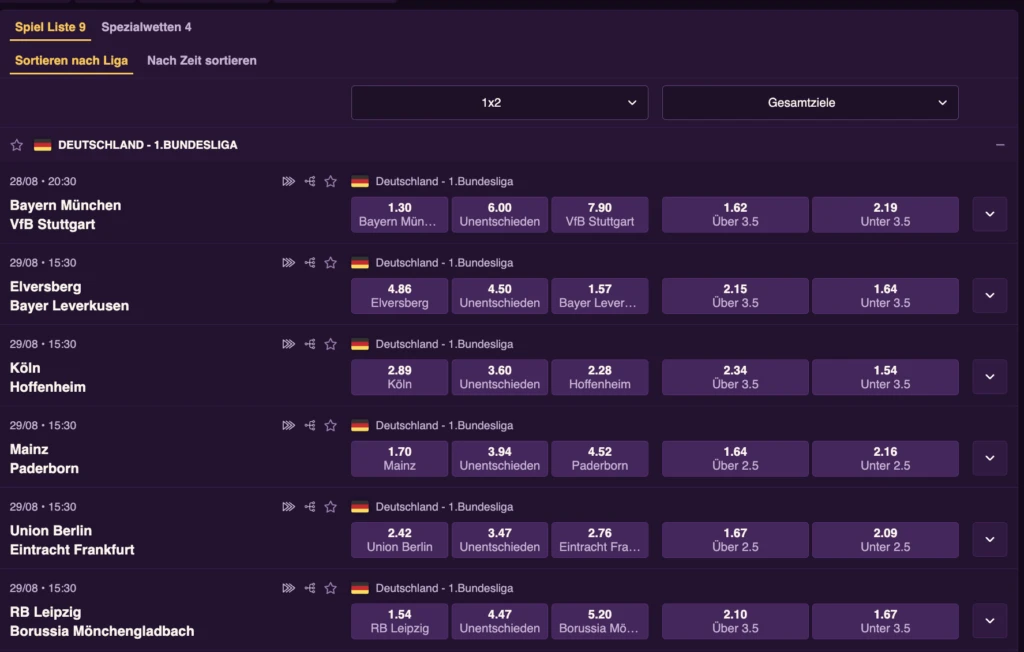The height and width of the screenshot is (652, 1024).
Task: Bet on Paderborn win at 4.52
Action: (x=600, y=458)
